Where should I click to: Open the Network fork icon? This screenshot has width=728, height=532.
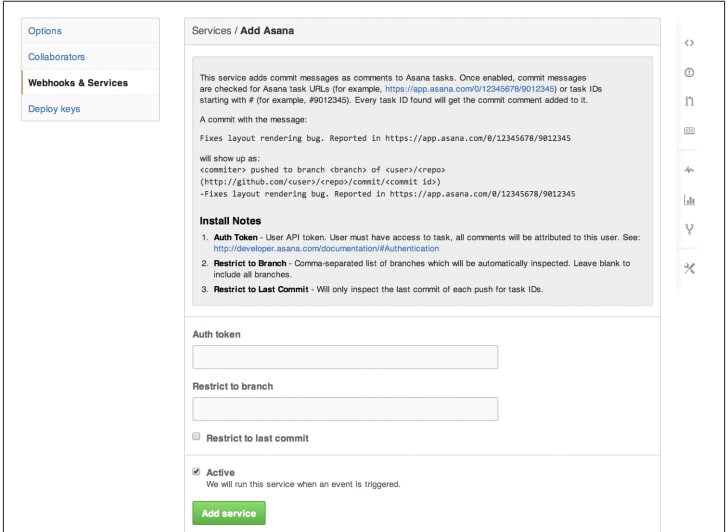coord(689,229)
